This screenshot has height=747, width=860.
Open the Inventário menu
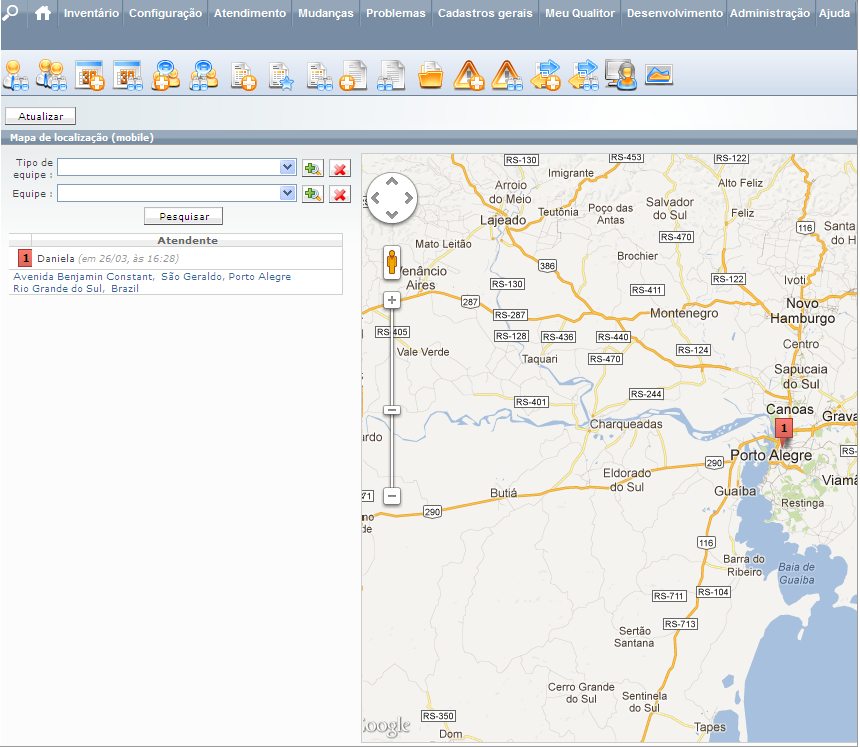click(91, 14)
